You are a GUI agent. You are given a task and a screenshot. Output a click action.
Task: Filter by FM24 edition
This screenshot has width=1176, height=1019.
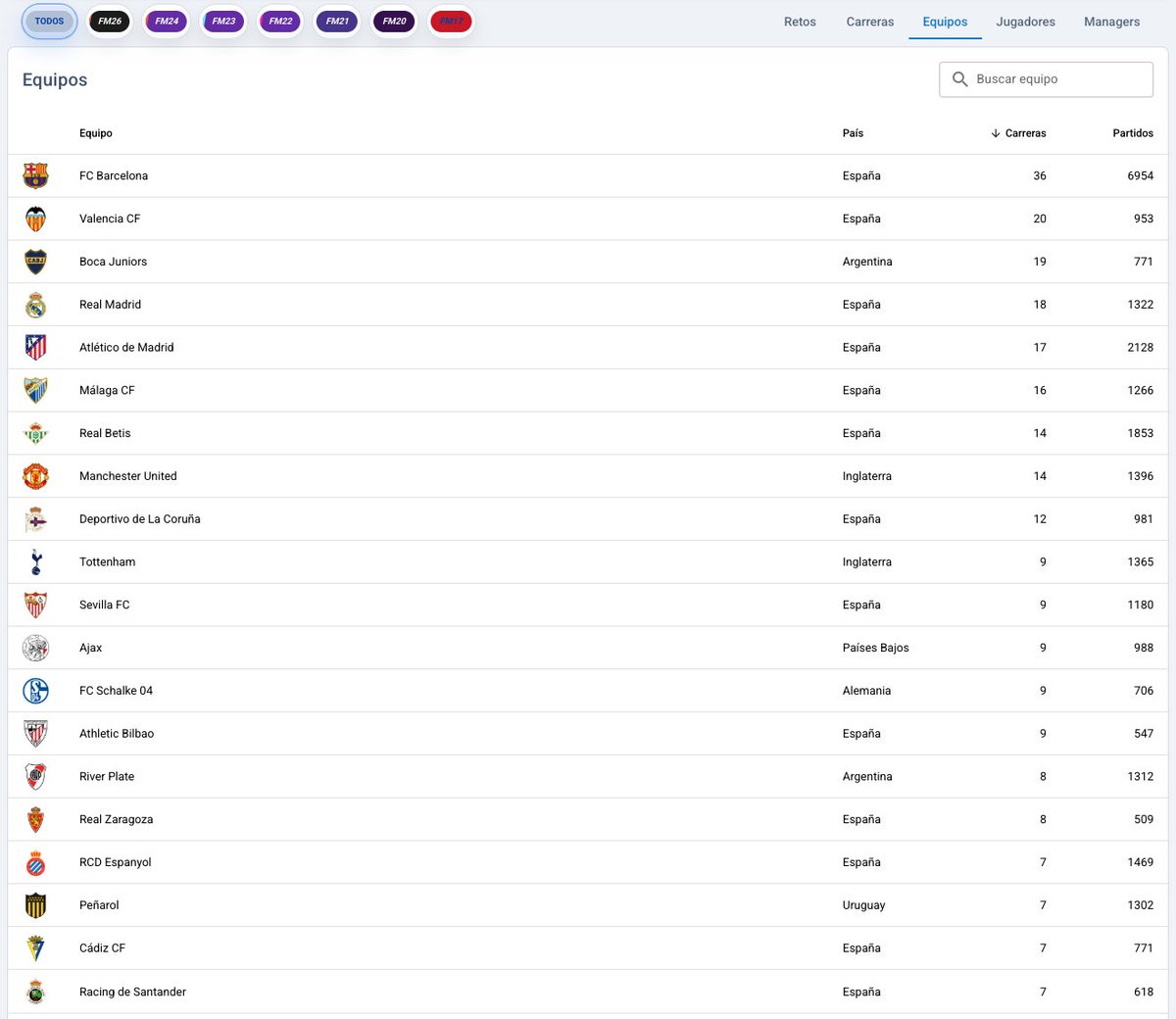point(167,21)
